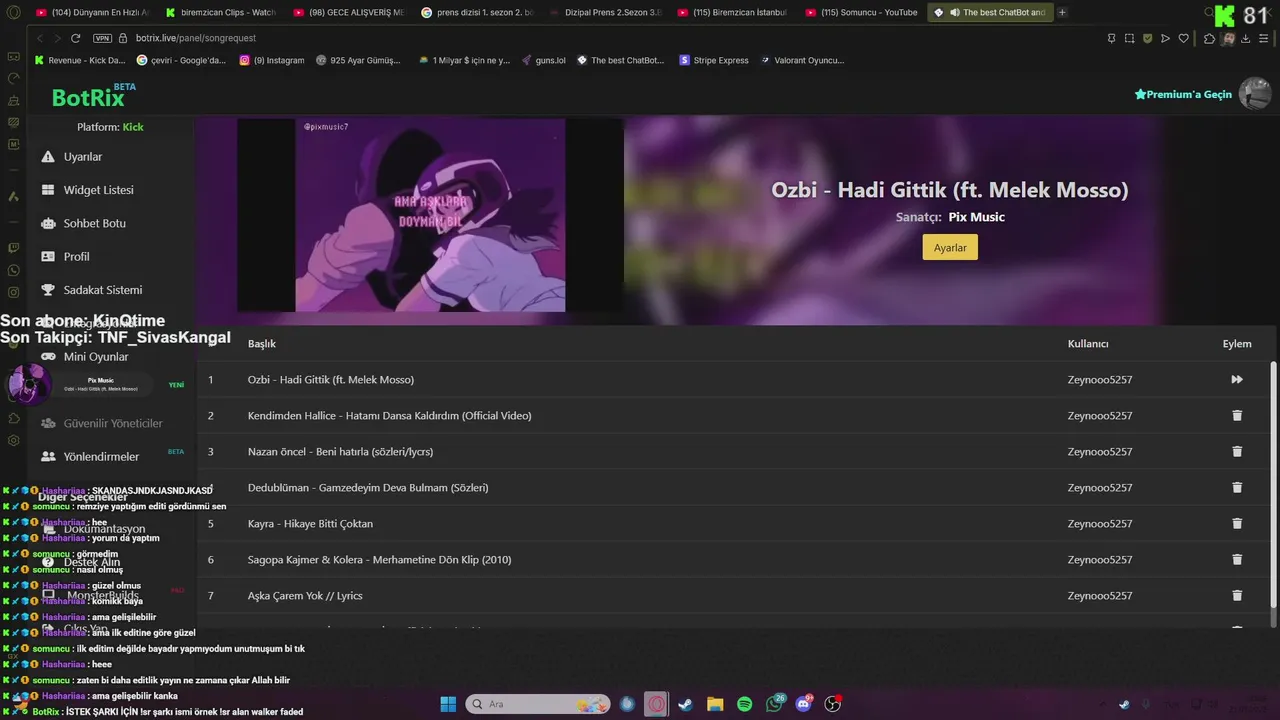1280x720 pixels.
Task: Switch to prens dizisi 1. sezon tab
Action: 477,12
